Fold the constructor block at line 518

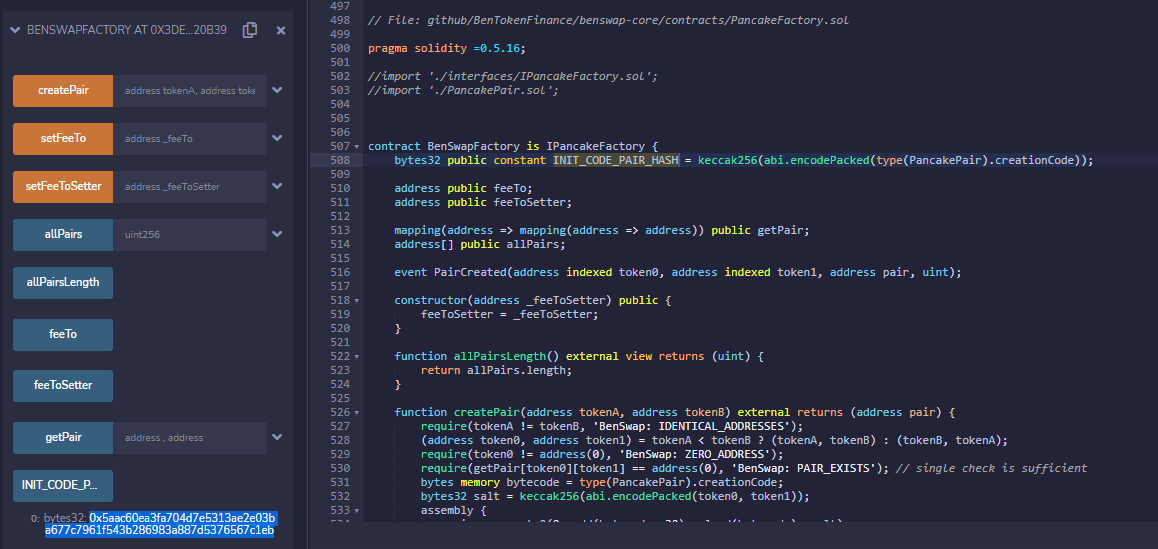357,301
